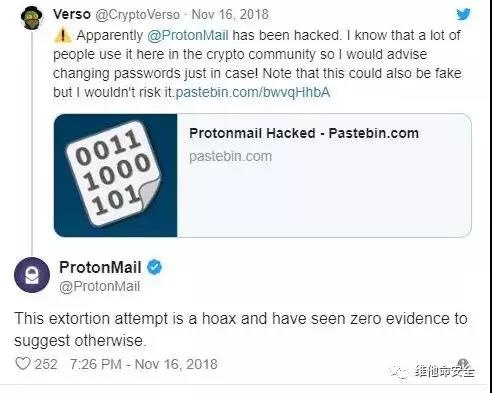Click the blue verified badge

154,267
